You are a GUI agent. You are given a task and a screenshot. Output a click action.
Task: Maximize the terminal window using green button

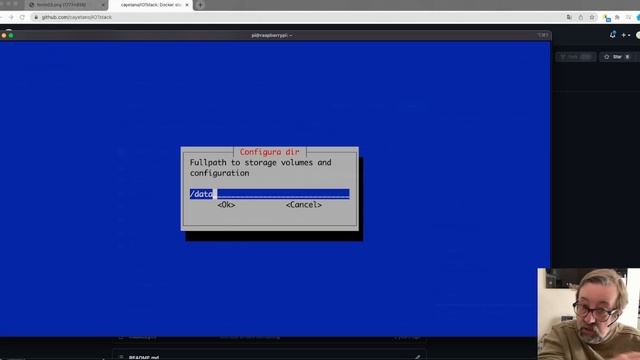pos(11,36)
